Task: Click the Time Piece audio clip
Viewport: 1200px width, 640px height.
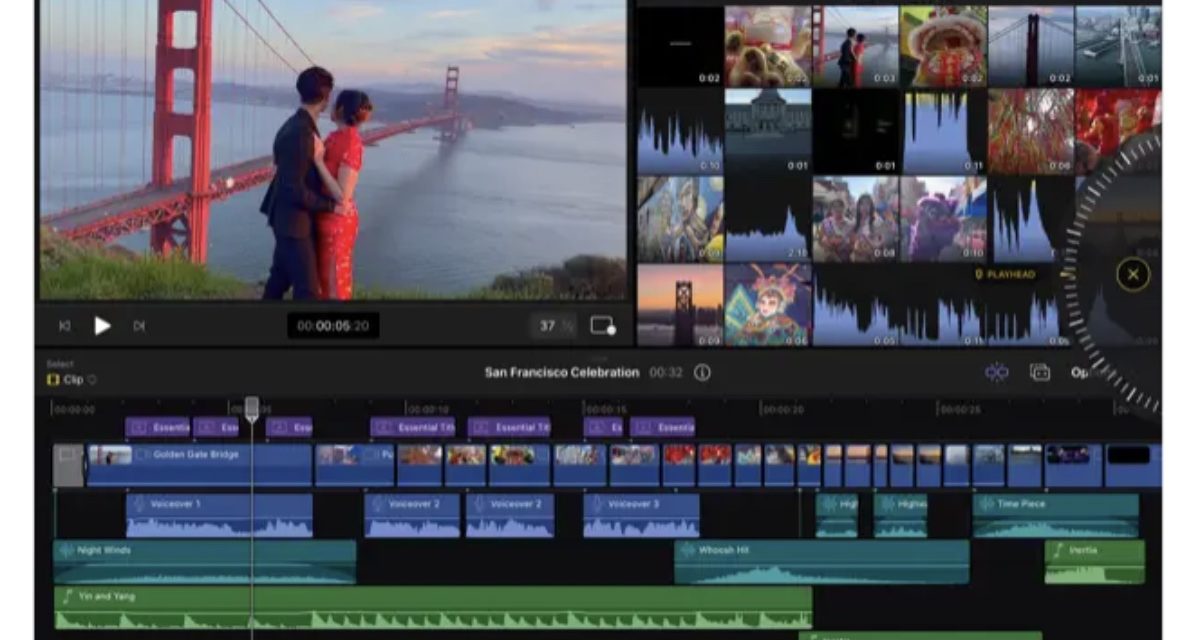Action: pyautogui.click(x=1055, y=515)
